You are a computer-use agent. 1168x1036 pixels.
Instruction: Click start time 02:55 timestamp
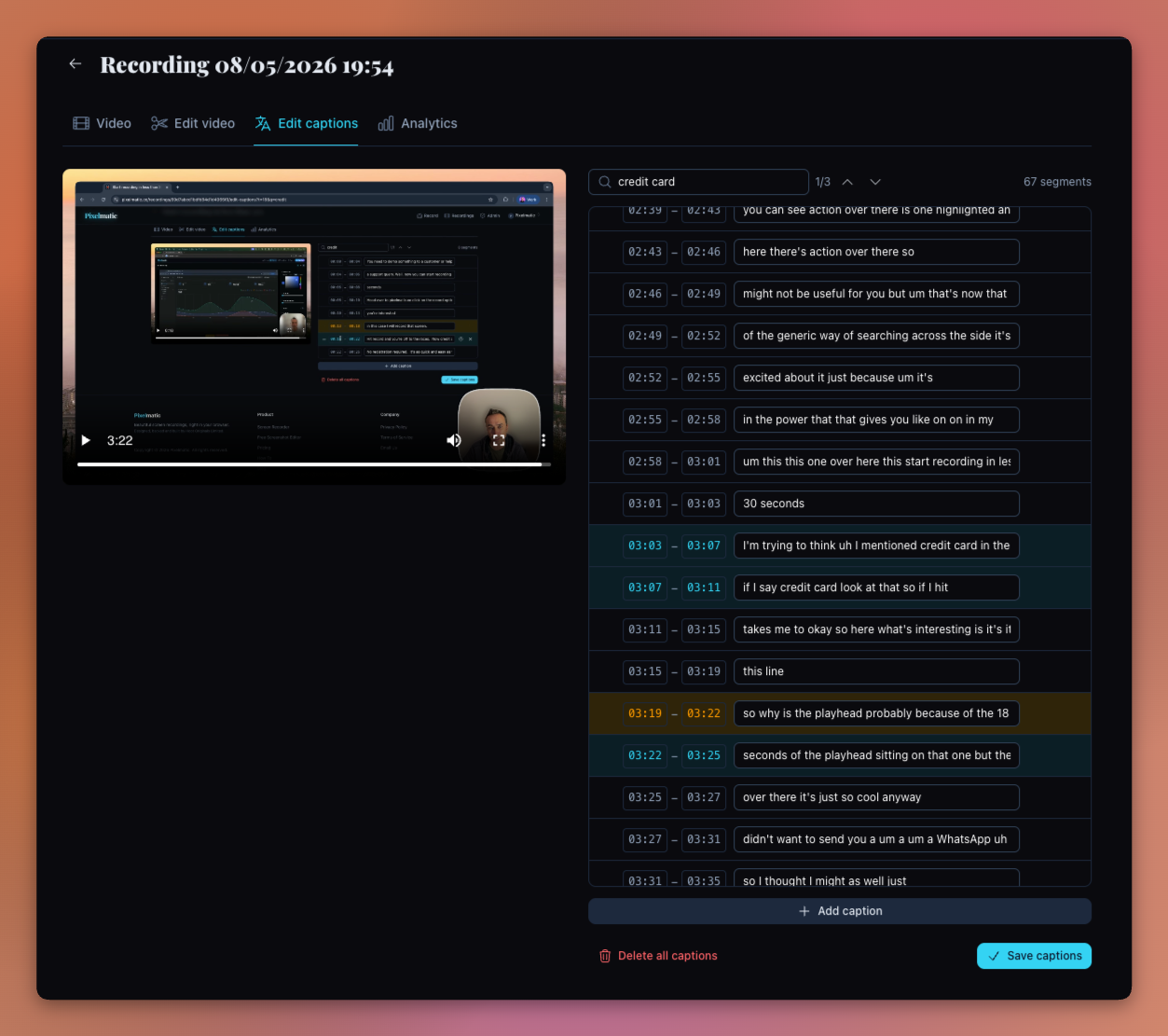coord(645,420)
